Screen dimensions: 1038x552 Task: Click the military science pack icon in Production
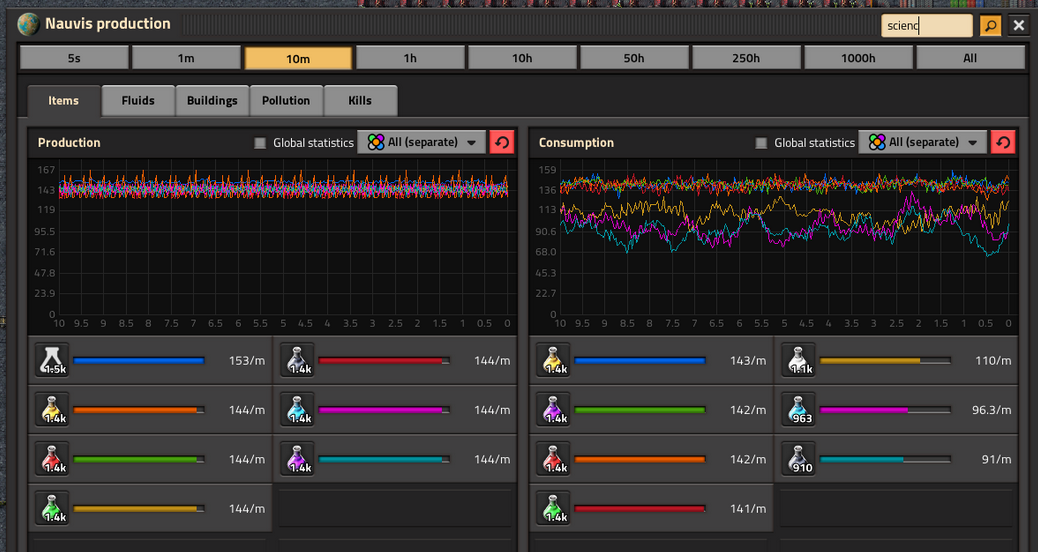tap(297, 361)
